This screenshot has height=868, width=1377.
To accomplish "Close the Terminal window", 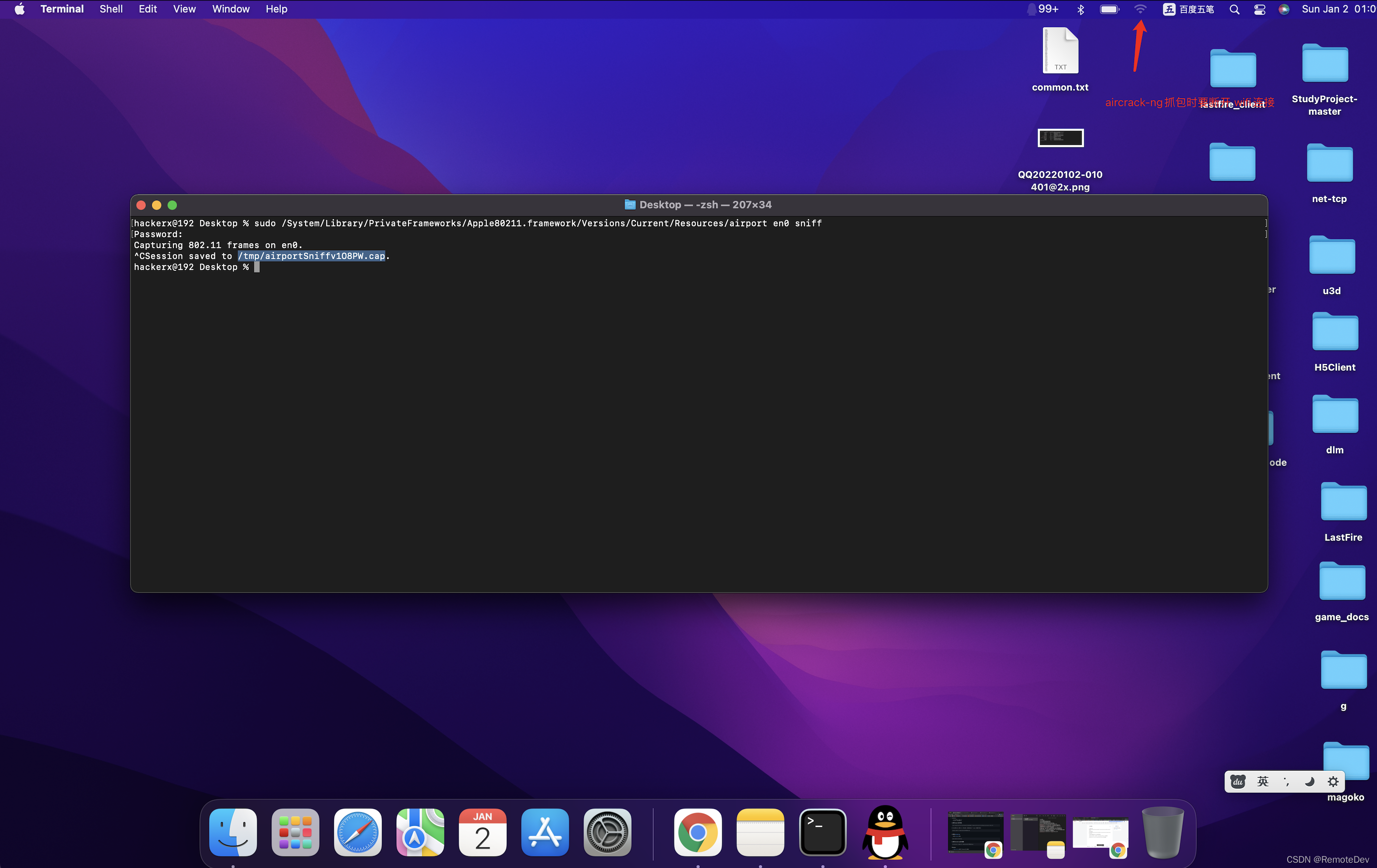I will coord(141,205).
